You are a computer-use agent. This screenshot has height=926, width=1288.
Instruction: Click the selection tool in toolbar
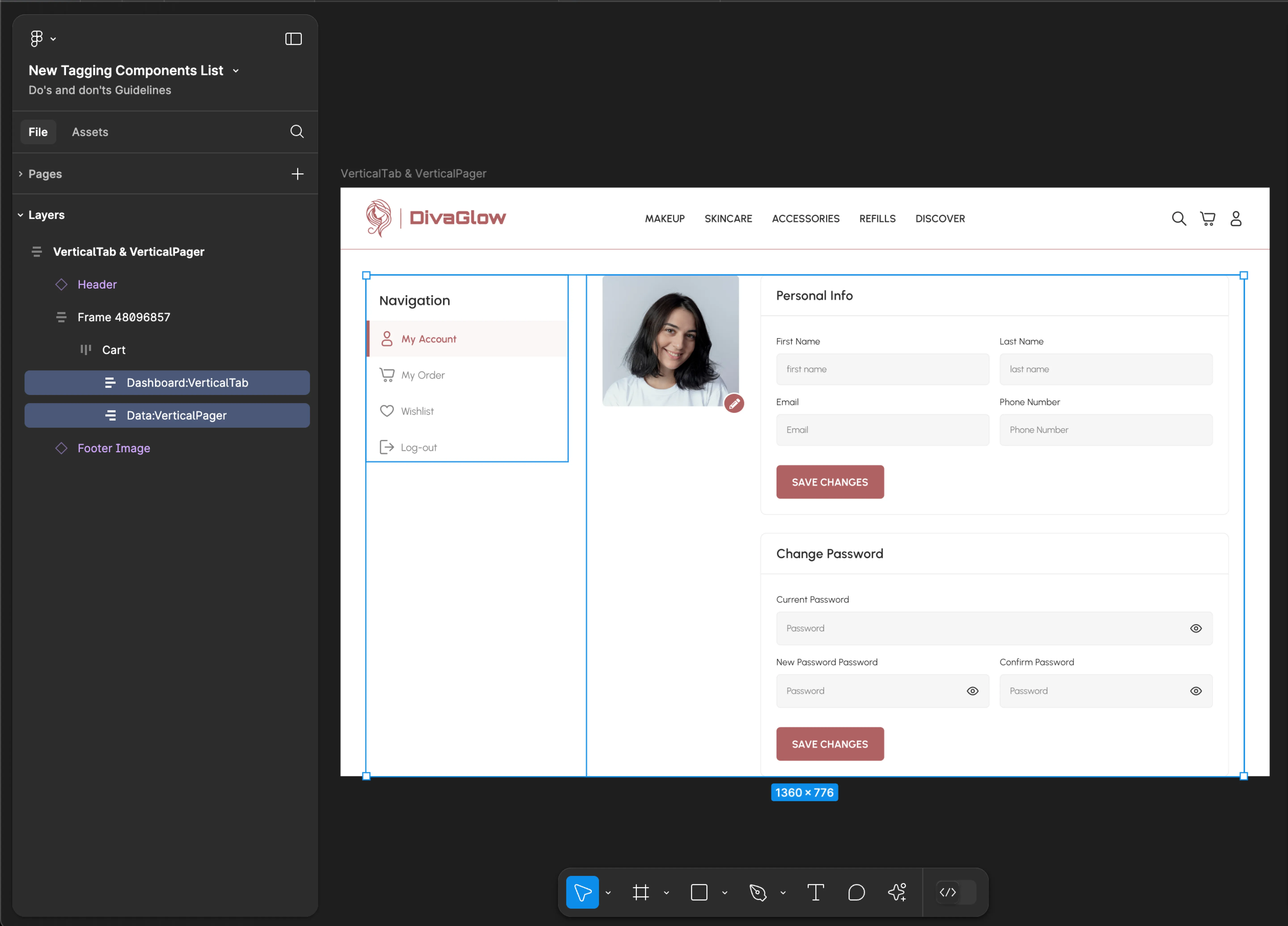click(583, 893)
